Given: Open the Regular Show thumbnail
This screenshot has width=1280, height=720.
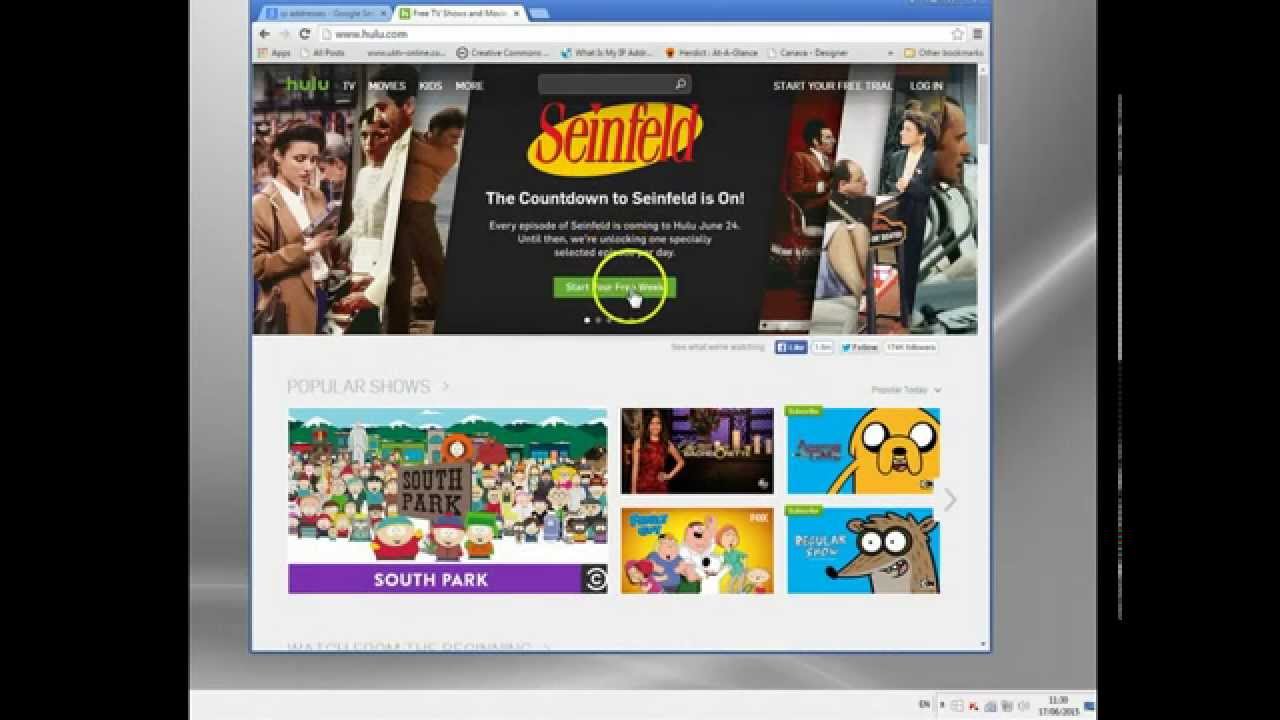Looking at the screenshot, I should point(863,551).
